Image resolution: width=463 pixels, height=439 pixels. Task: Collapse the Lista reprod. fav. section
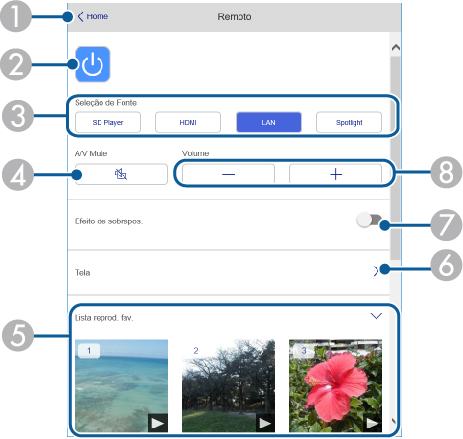[376, 316]
